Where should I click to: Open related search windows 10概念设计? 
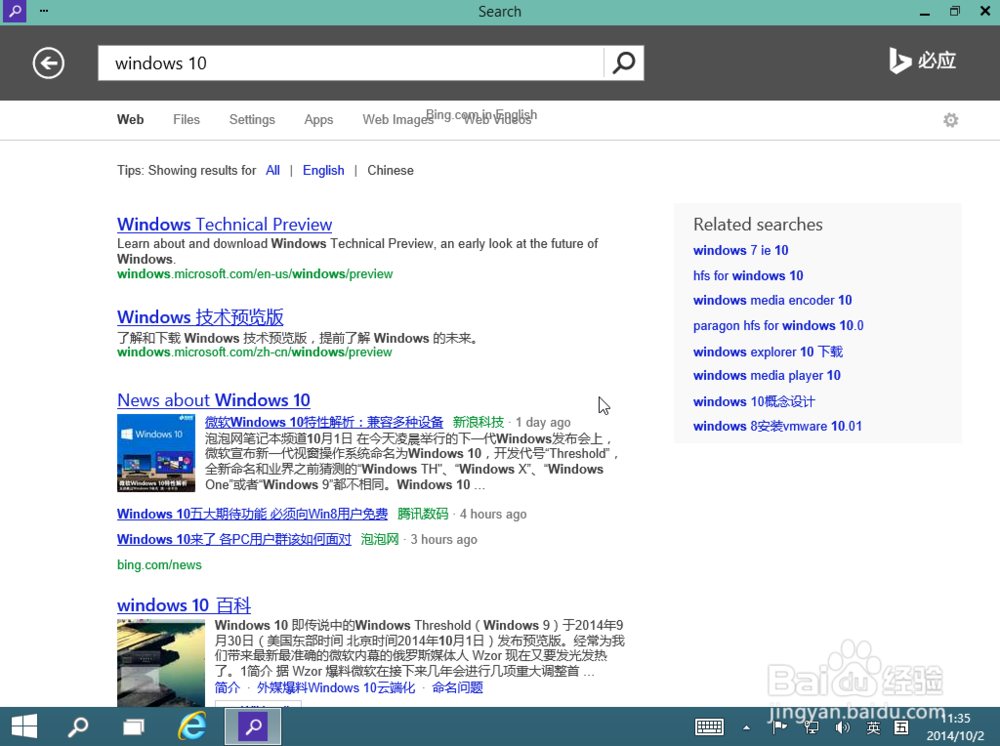pos(754,401)
